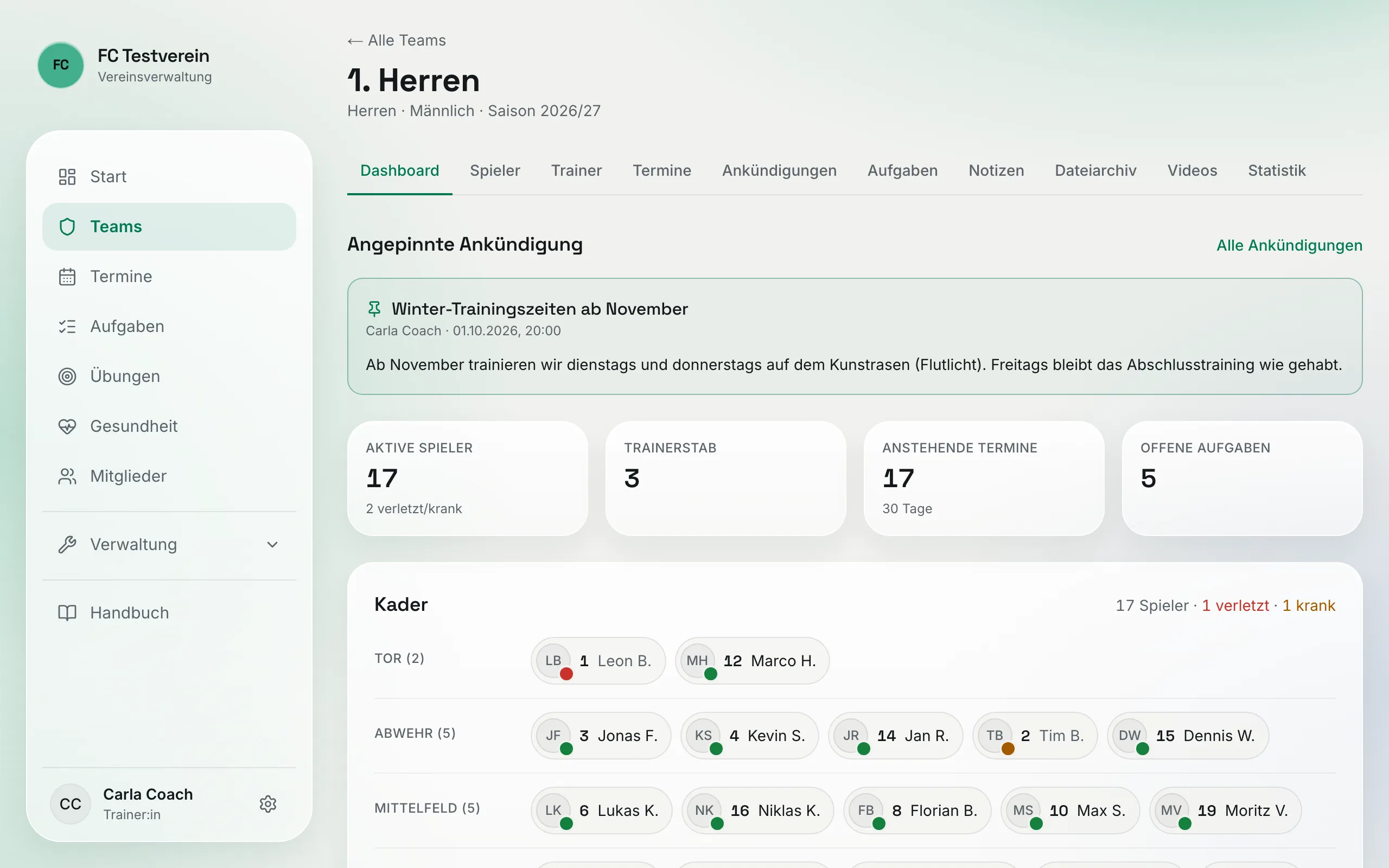The width and height of the screenshot is (1389, 868).
Task: Click the KS avatar of Kevin S.
Action: pyautogui.click(x=703, y=736)
